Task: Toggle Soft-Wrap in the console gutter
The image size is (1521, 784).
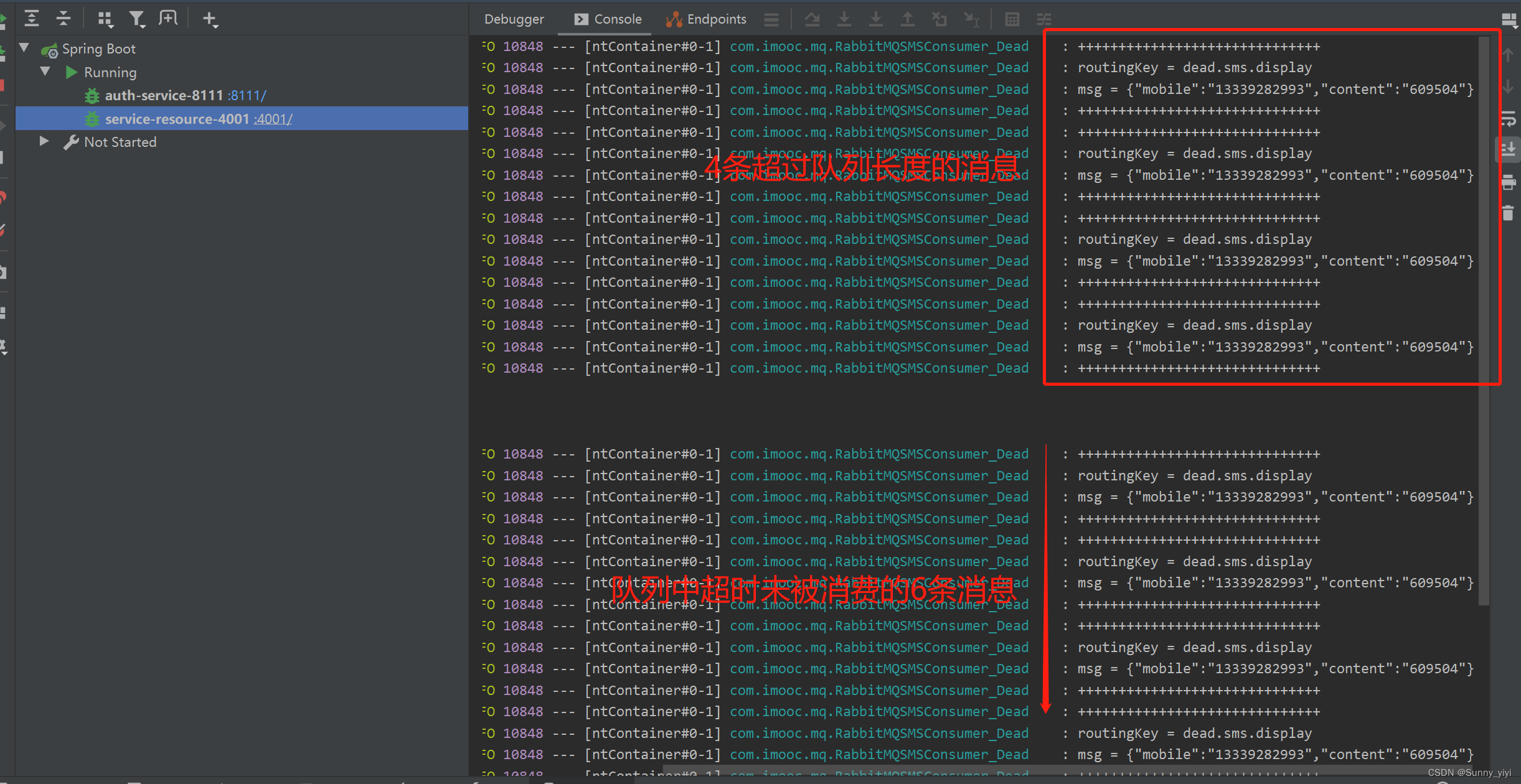Action: pyautogui.click(x=1509, y=118)
